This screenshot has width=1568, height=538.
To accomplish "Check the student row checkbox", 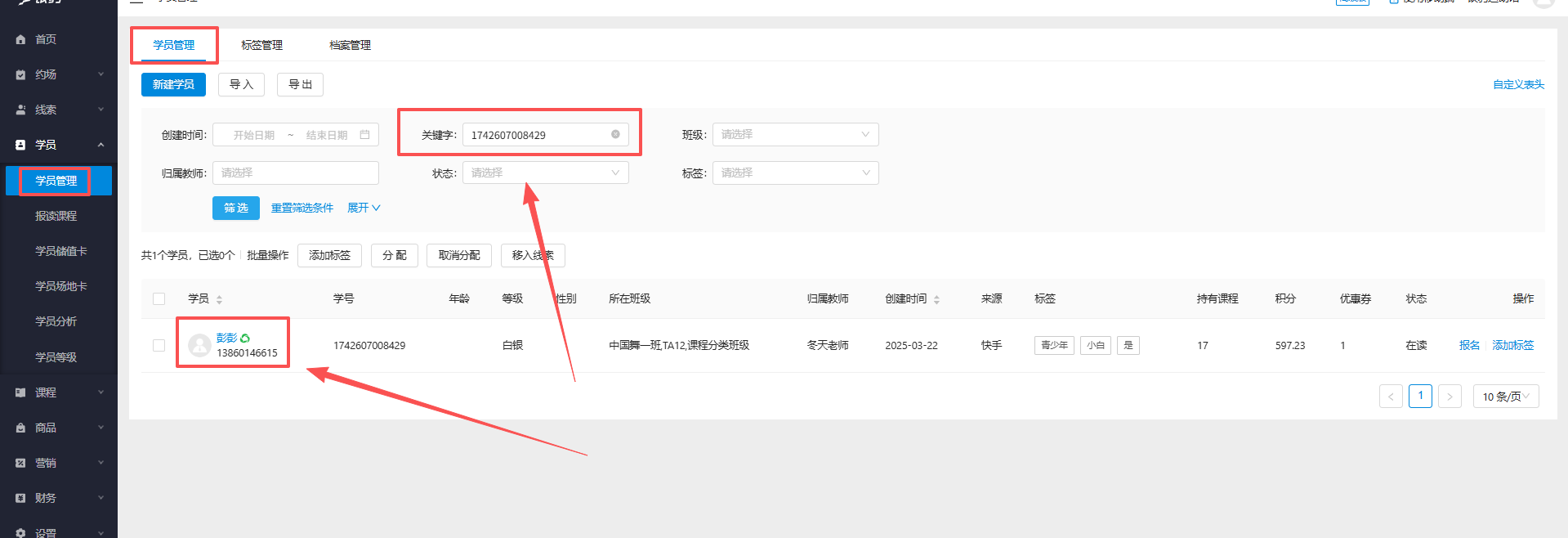I will point(159,345).
